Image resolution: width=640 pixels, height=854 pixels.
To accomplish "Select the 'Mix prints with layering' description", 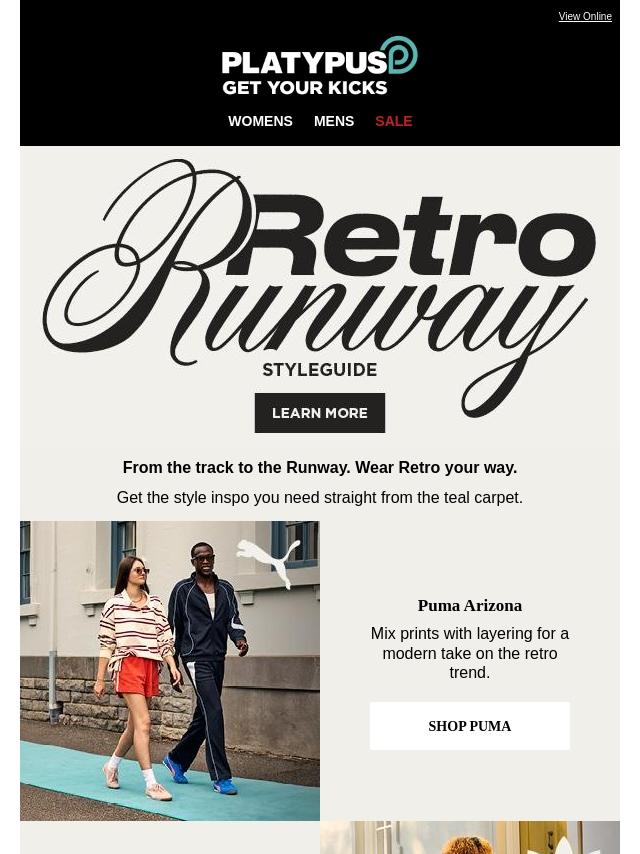I will click(x=470, y=653).
